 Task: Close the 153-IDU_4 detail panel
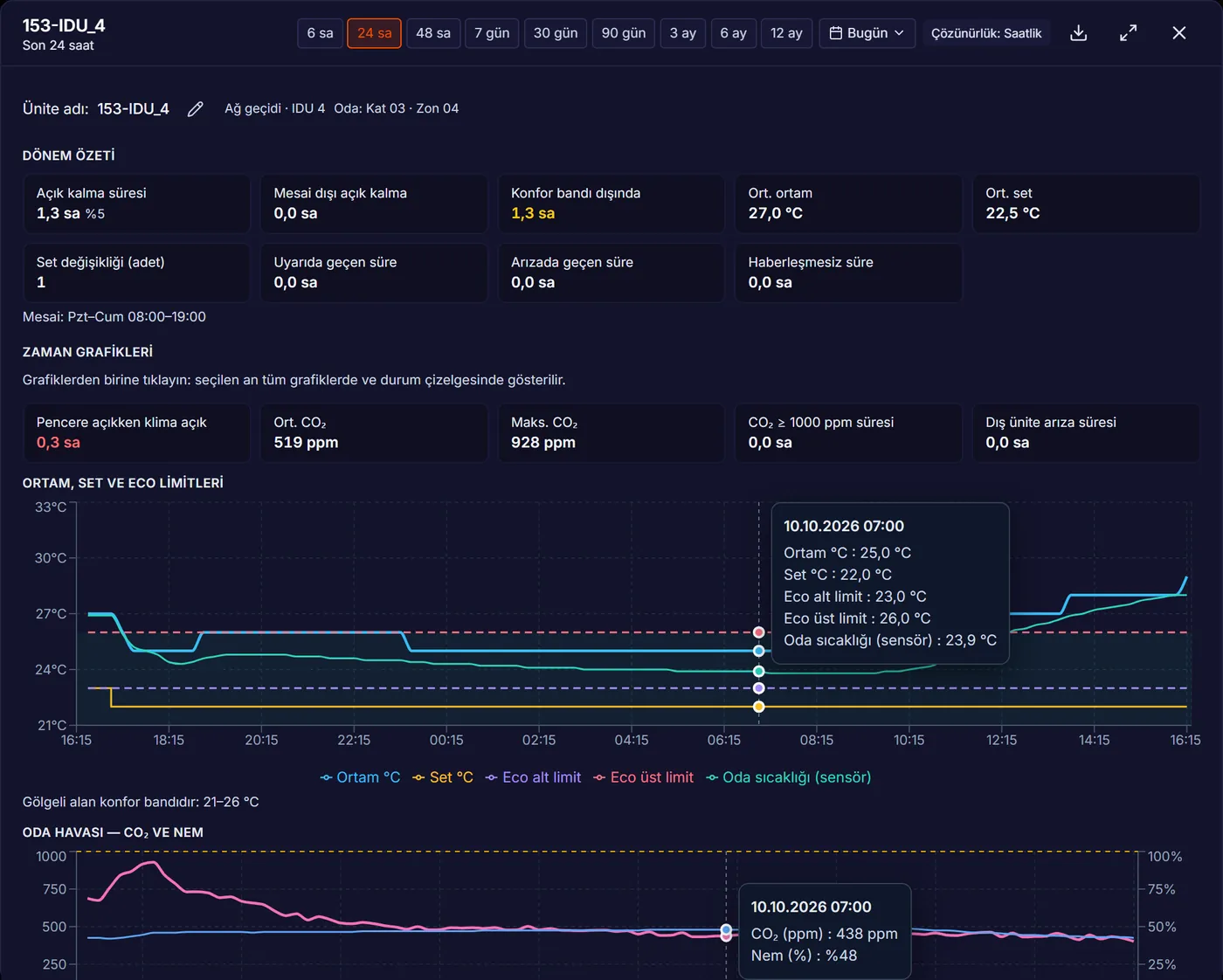[x=1179, y=33]
